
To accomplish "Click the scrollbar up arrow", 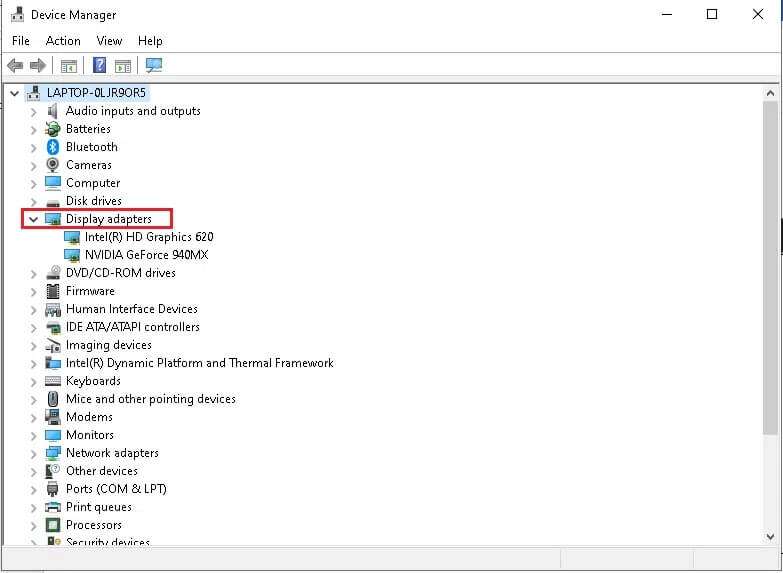I will (x=770, y=93).
